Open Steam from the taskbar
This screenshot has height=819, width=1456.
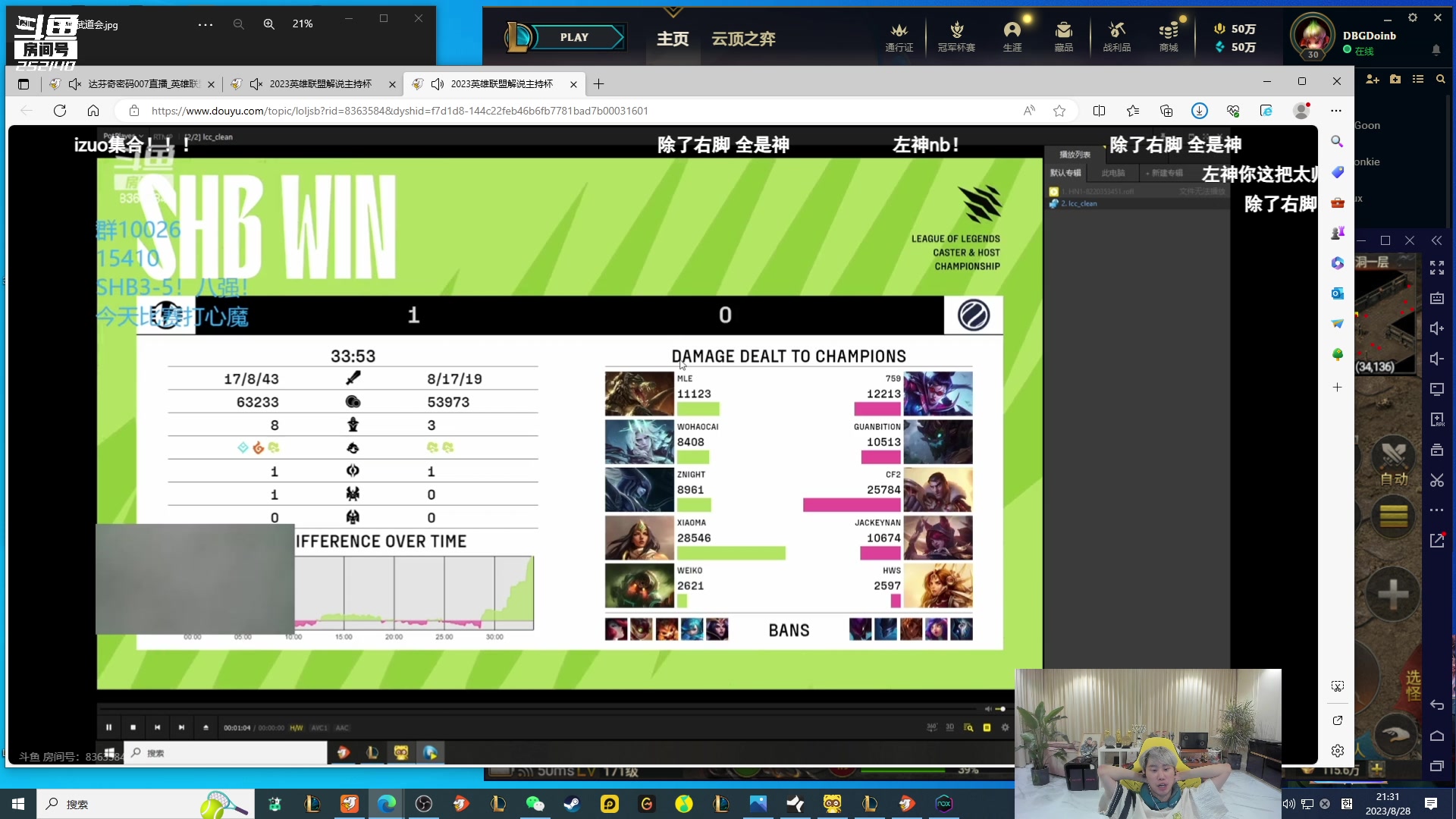[573, 804]
